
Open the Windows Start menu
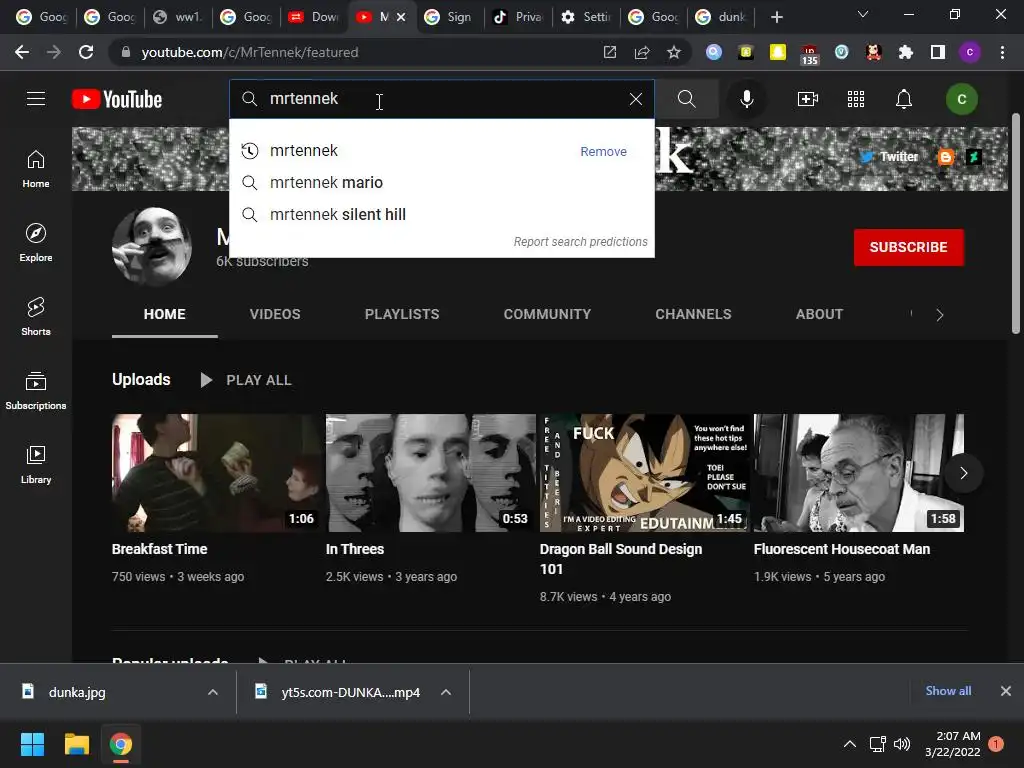pyautogui.click(x=32, y=744)
